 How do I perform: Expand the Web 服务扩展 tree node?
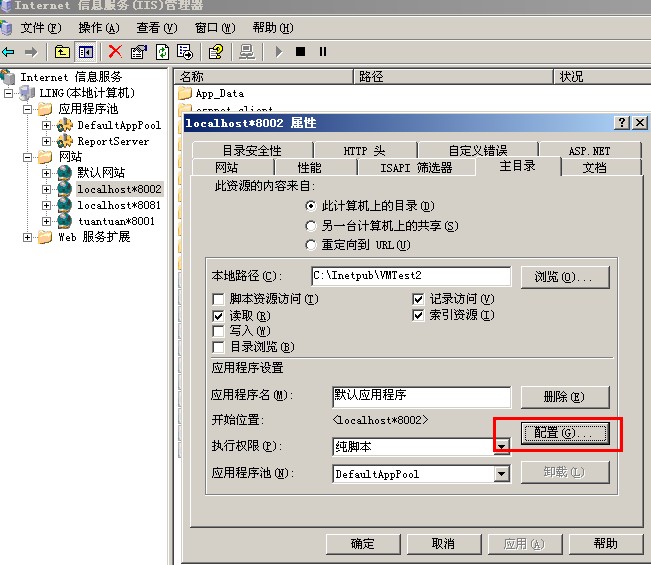(27, 237)
